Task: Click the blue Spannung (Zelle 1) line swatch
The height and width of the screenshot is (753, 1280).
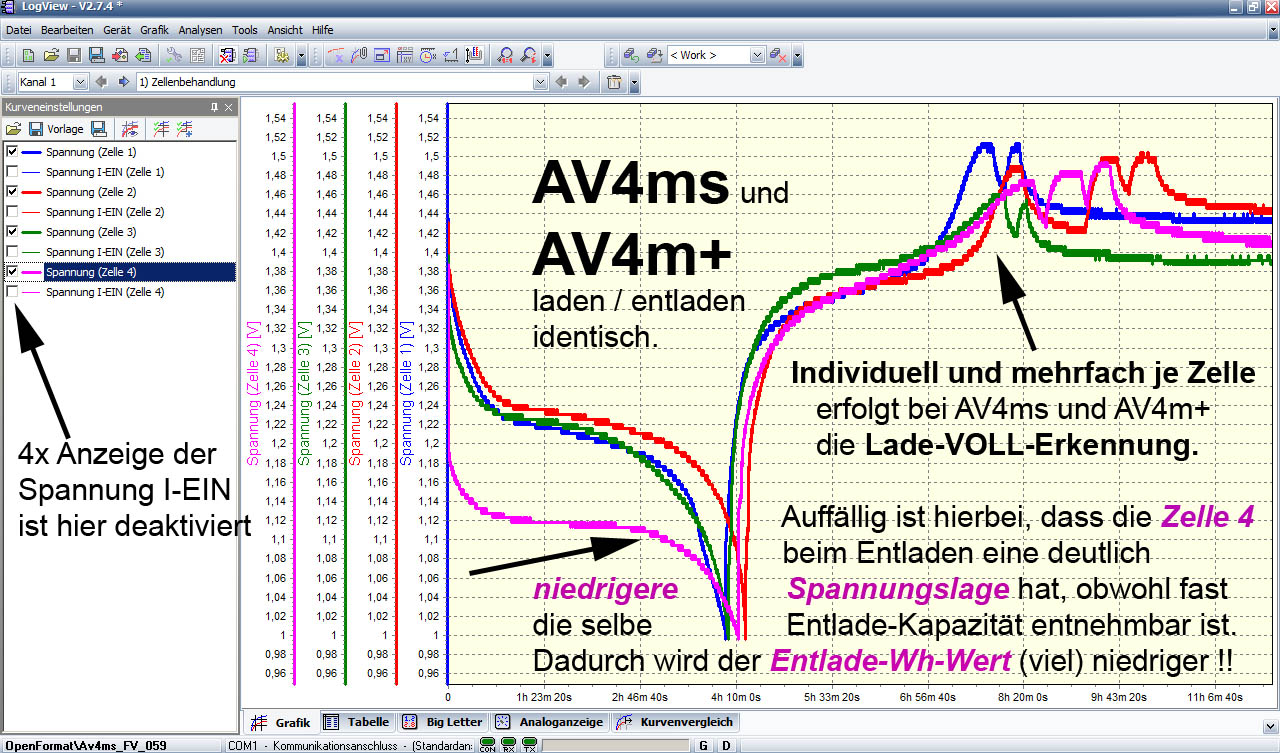Action: (32, 152)
